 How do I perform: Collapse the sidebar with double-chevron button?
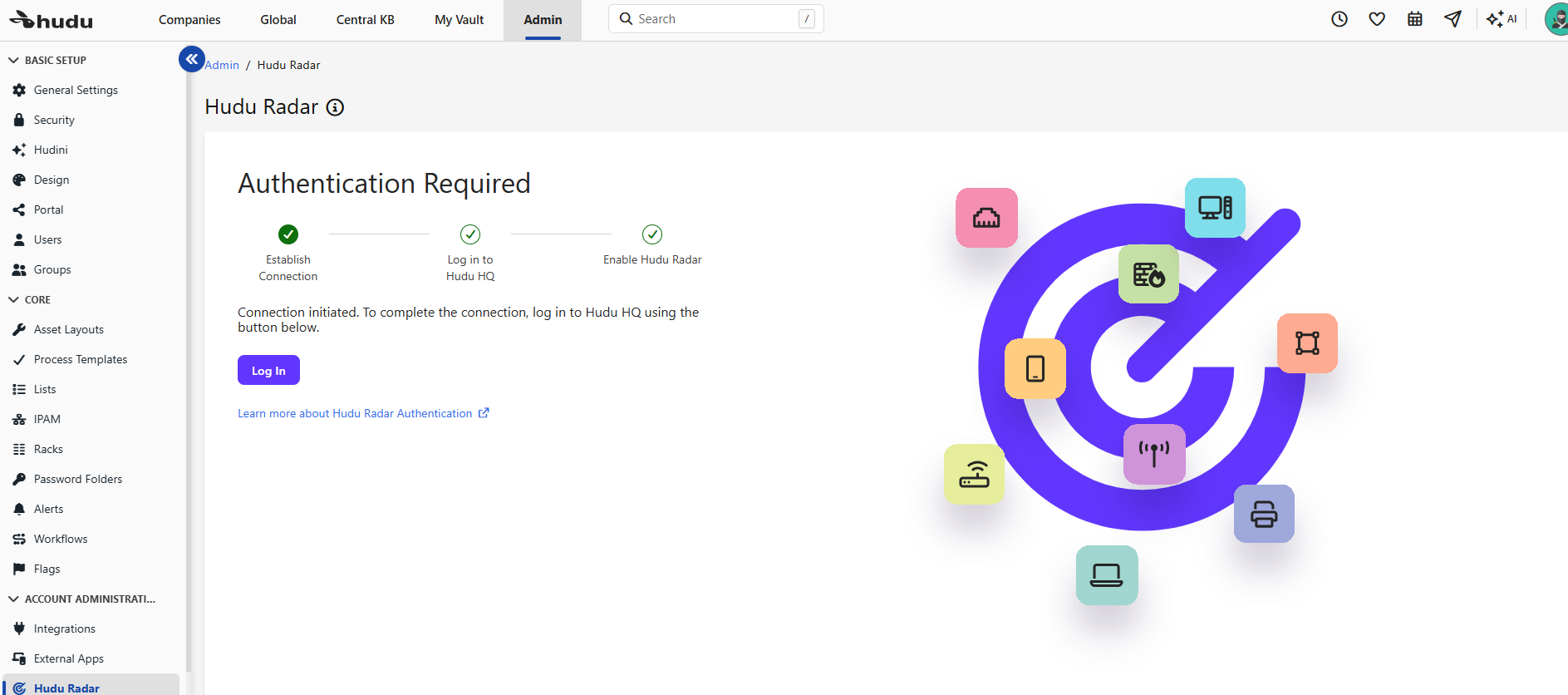pos(192,59)
